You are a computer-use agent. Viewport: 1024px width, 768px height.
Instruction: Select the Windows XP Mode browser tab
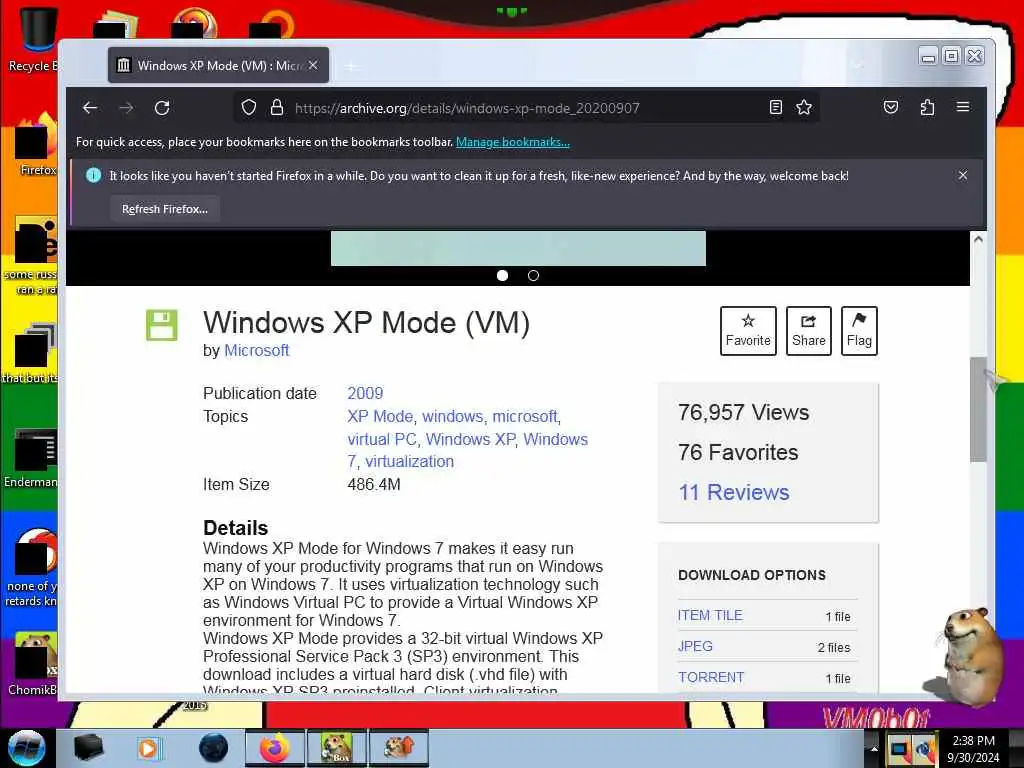[x=218, y=65]
